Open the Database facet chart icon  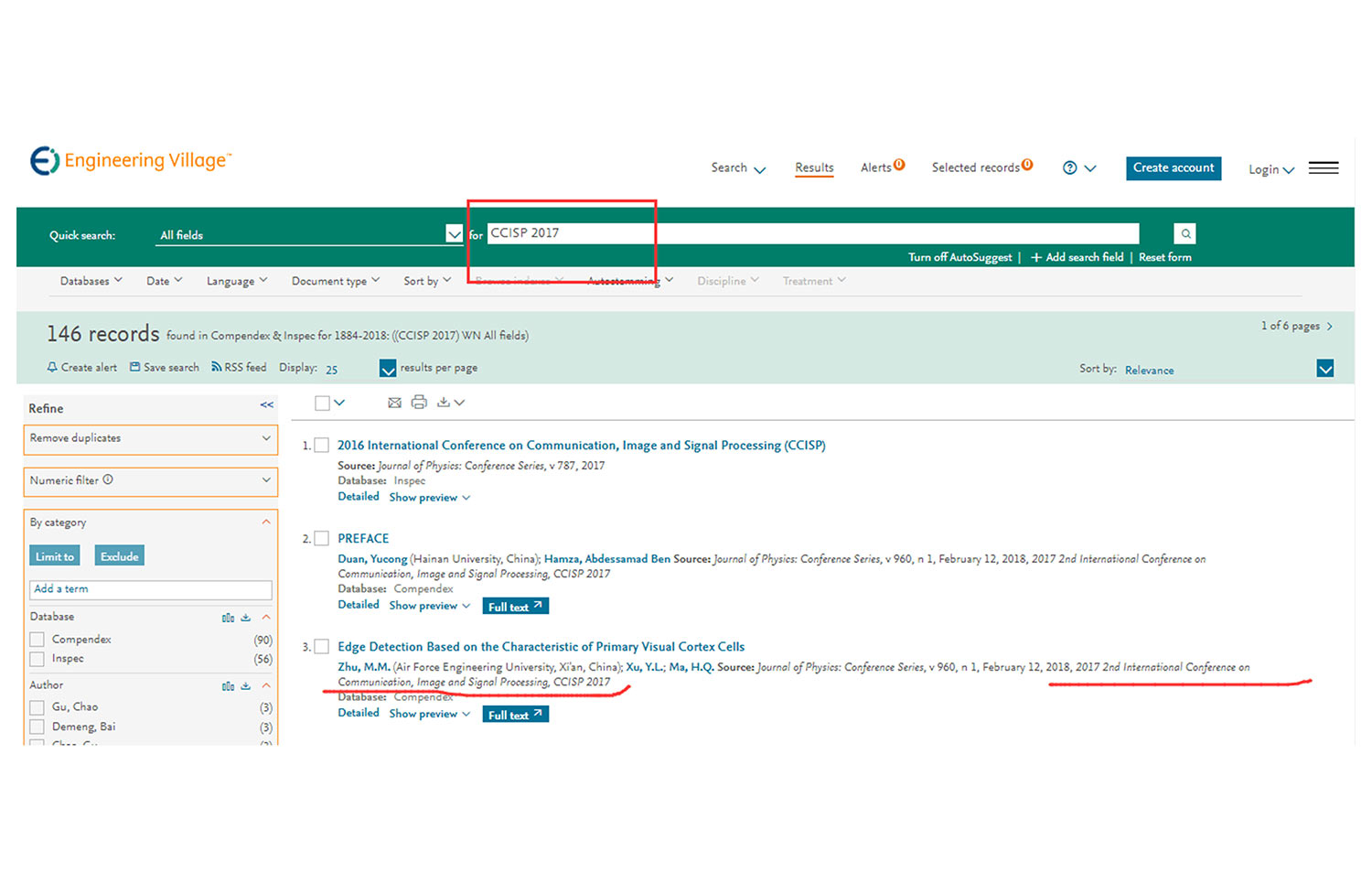pos(228,618)
